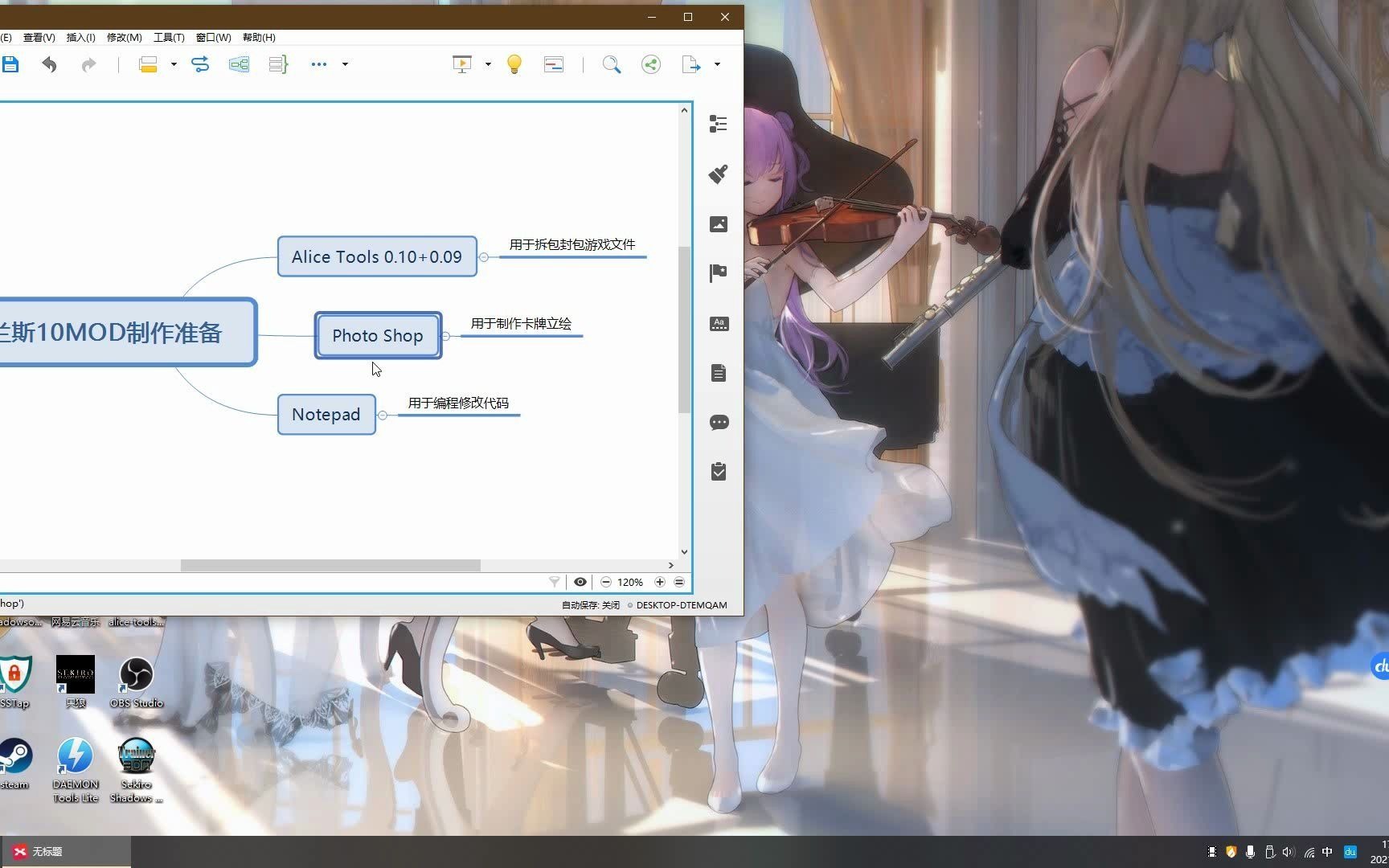
Task: Open the Outline panel in the right sidebar
Action: (719, 124)
